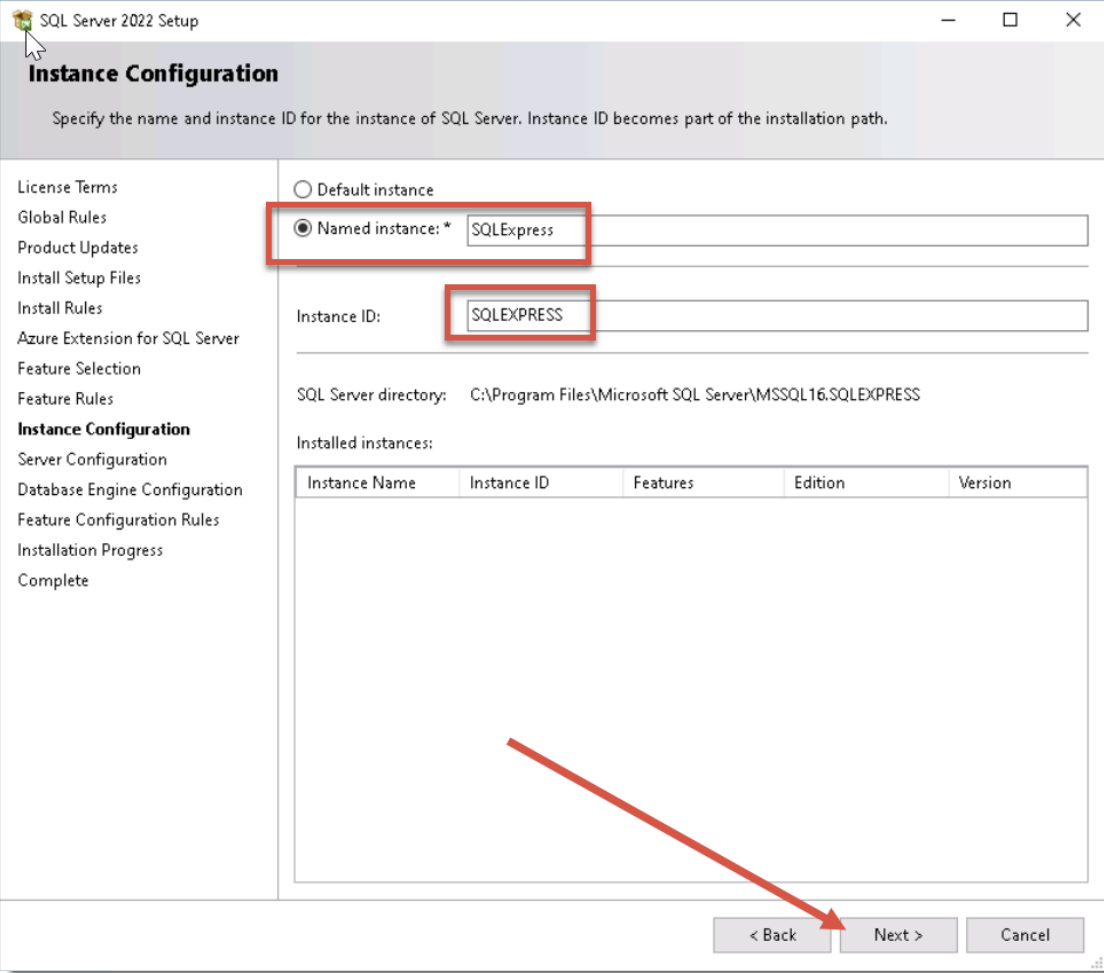
Task: Select the Feature Configuration Rules step
Action: [x=118, y=520]
